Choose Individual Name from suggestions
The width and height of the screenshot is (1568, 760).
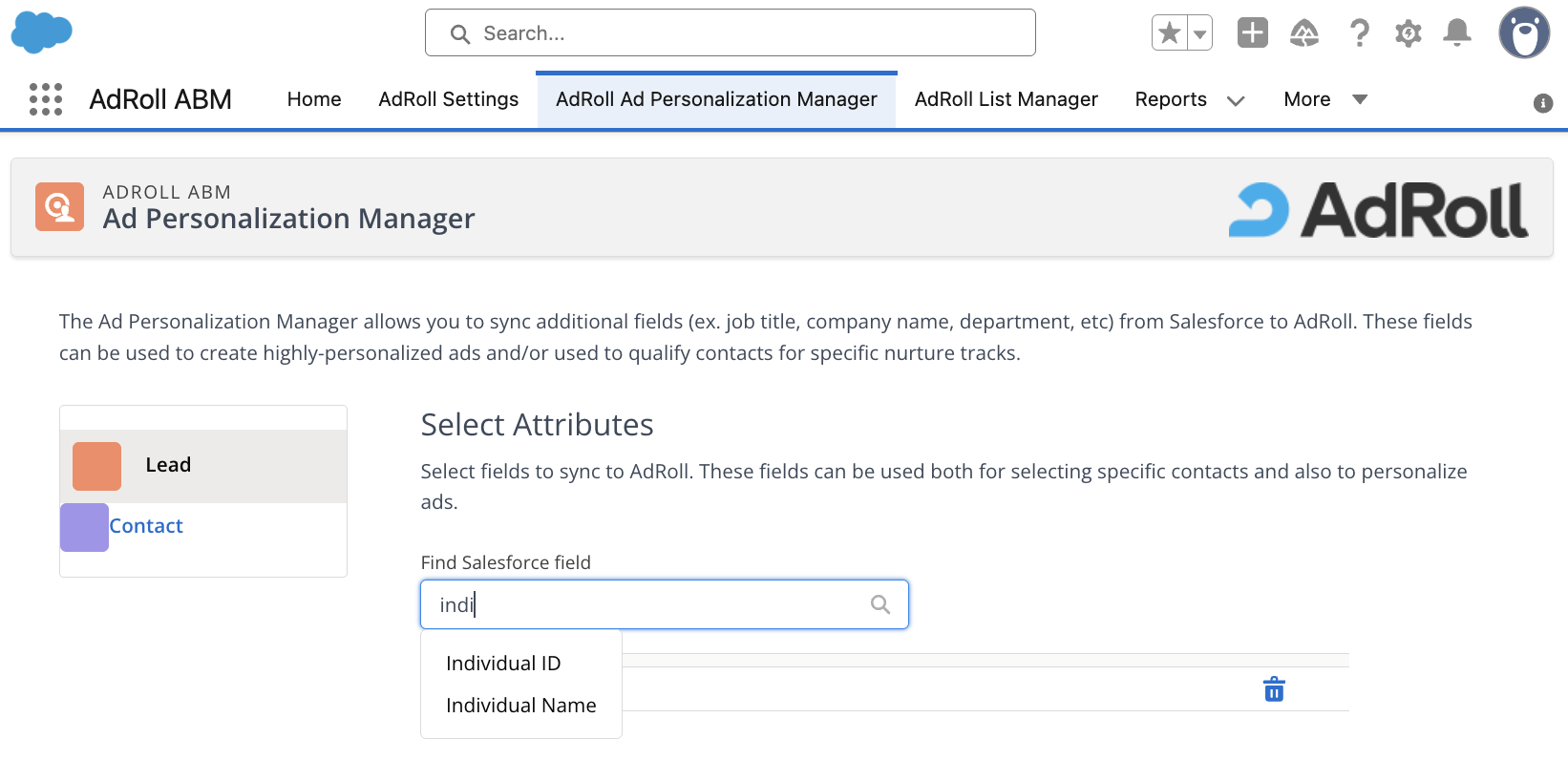[x=520, y=706]
